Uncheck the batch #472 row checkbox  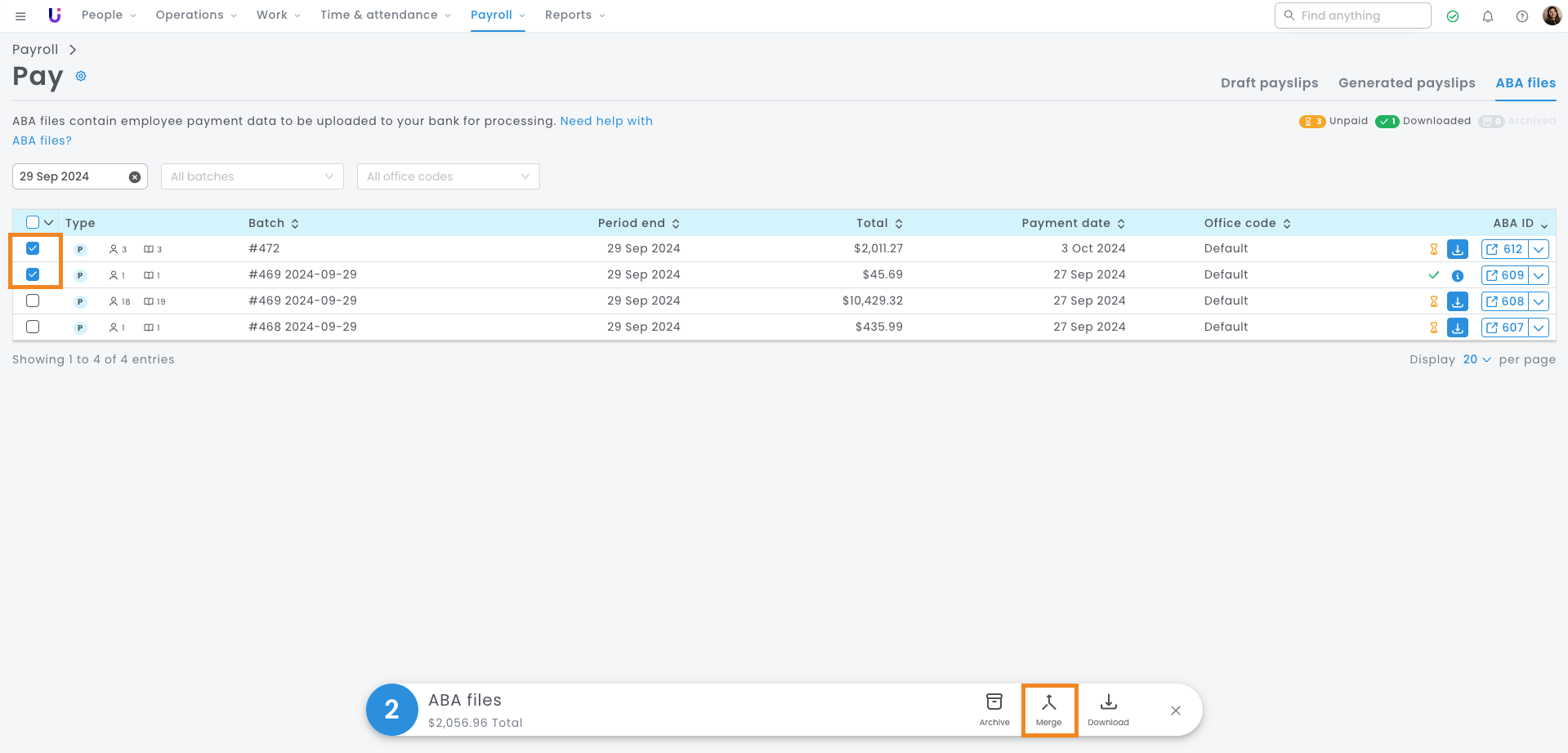point(33,248)
